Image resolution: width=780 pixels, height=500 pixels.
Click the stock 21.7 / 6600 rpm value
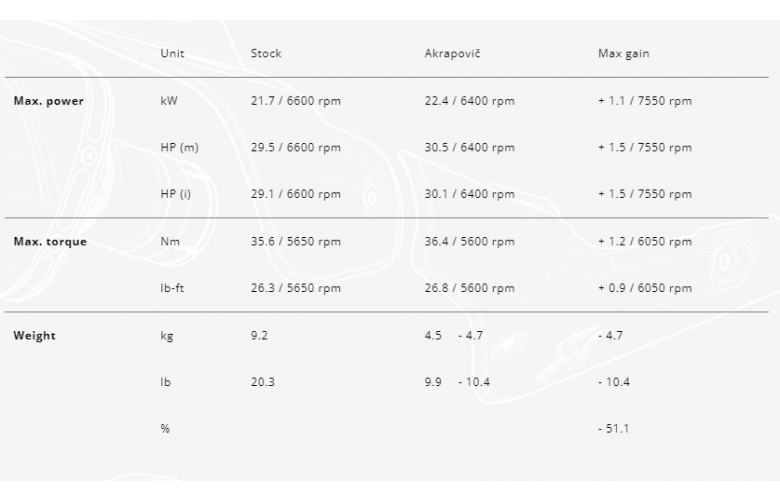pos(295,101)
